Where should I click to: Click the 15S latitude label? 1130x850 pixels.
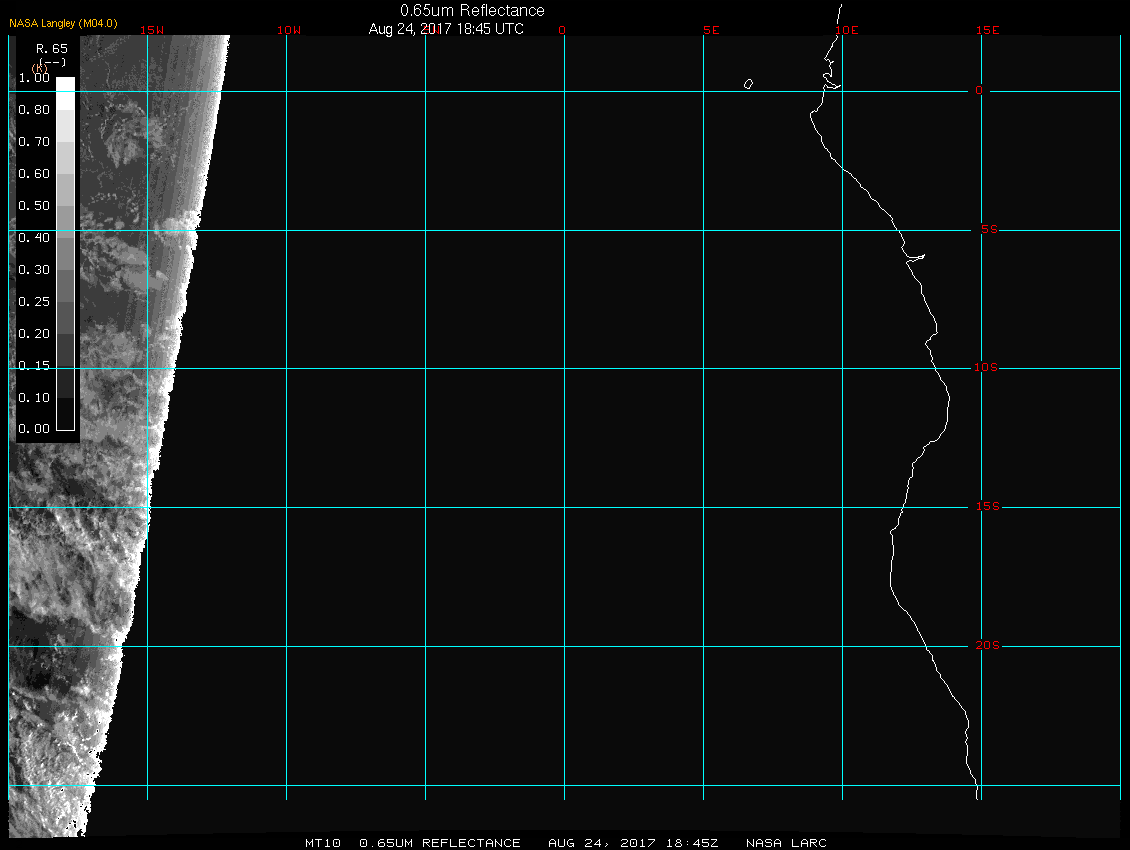pyautogui.click(x=986, y=507)
